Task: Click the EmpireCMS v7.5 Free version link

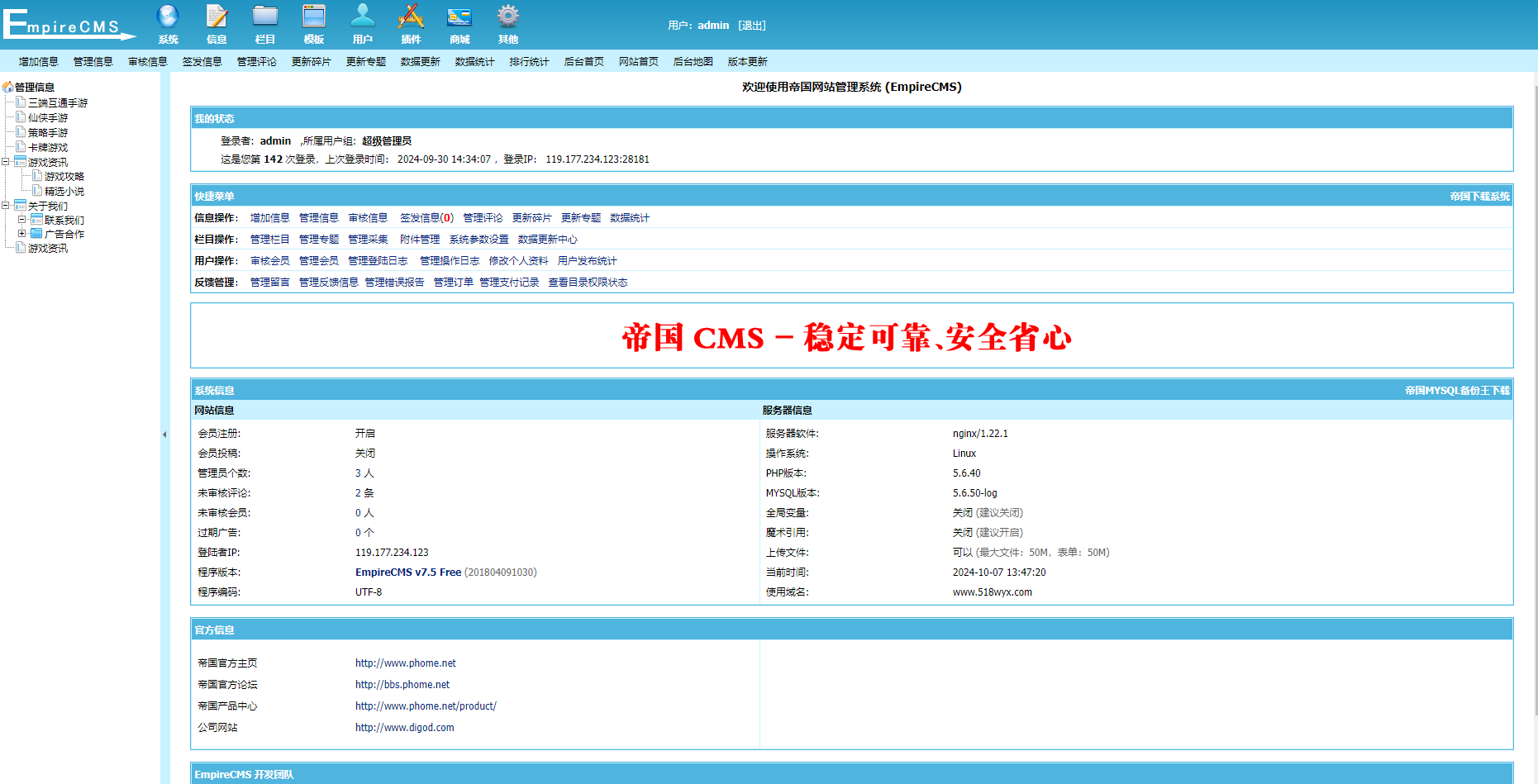Action: click(x=408, y=573)
